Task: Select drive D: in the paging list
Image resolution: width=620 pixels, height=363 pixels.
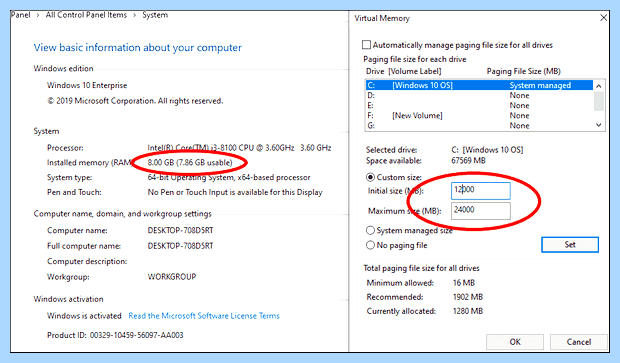Action: [479, 95]
